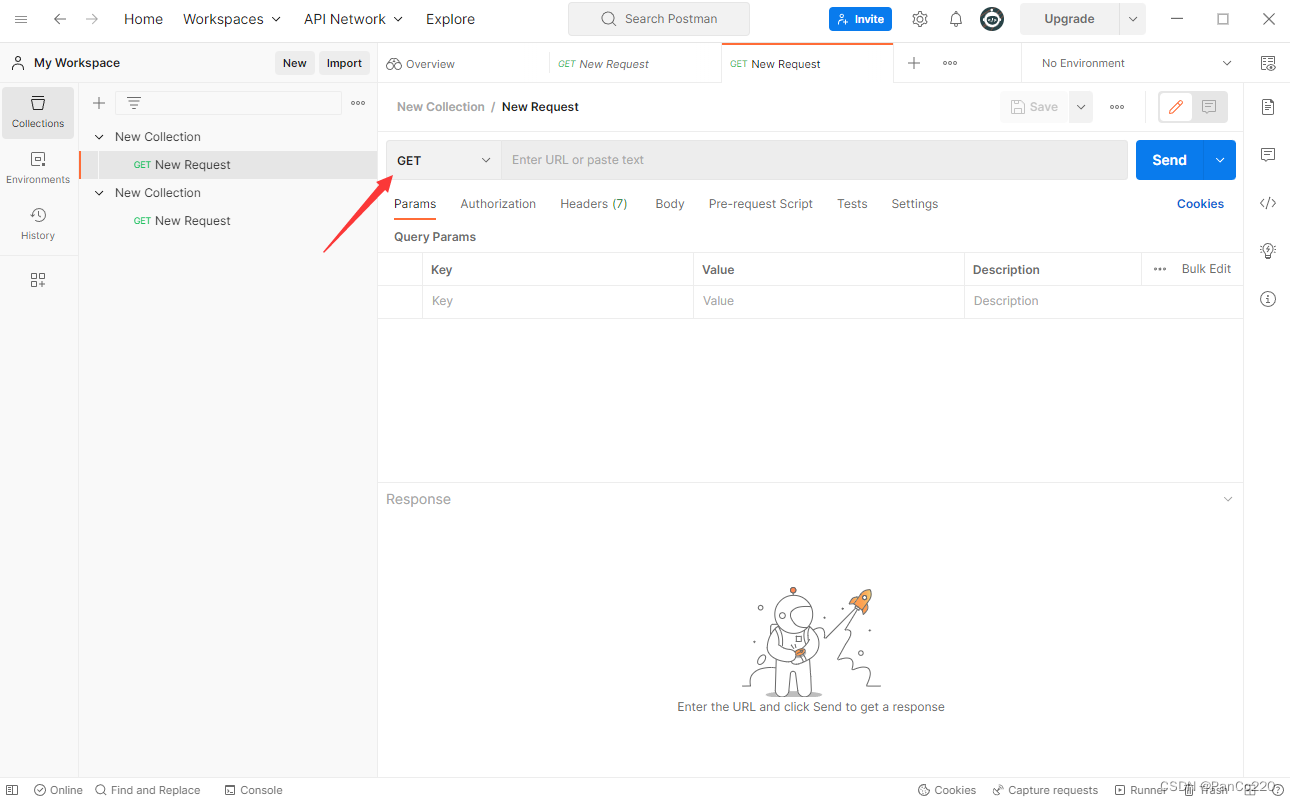
Task: Open the hamburger main menu
Action: [21, 19]
